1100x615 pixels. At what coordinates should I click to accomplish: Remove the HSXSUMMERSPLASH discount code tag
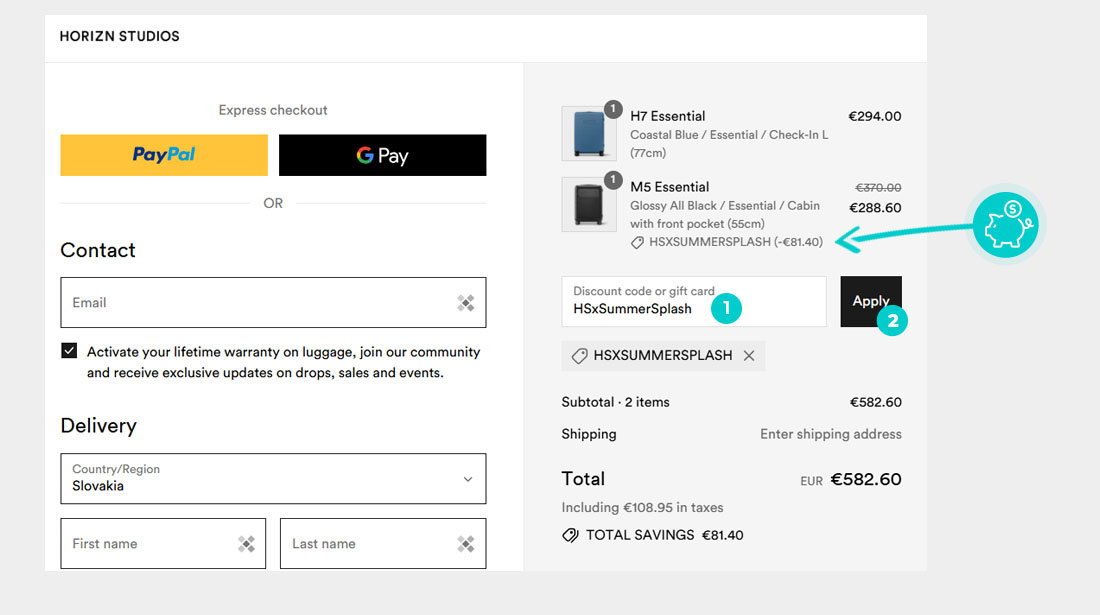tap(749, 356)
